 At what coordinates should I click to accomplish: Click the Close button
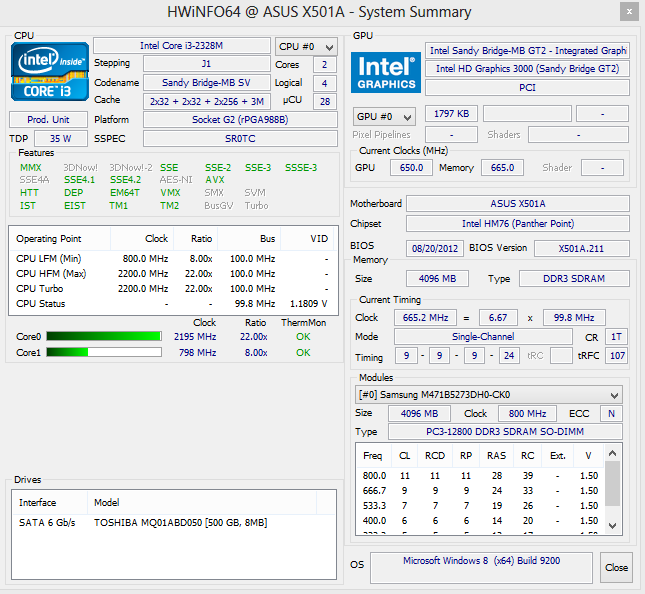tap(616, 568)
